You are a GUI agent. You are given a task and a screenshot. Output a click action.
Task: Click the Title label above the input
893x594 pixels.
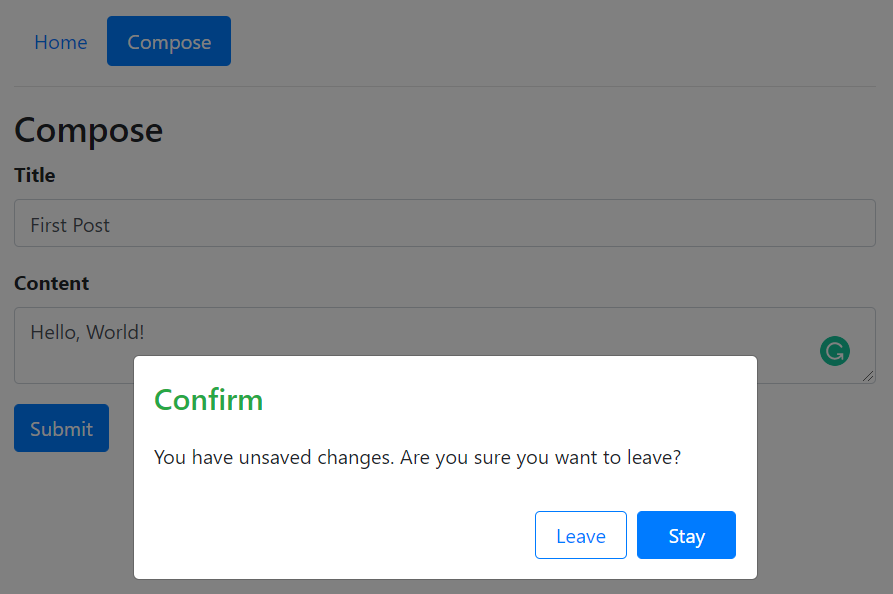pyautogui.click(x=34, y=175)
